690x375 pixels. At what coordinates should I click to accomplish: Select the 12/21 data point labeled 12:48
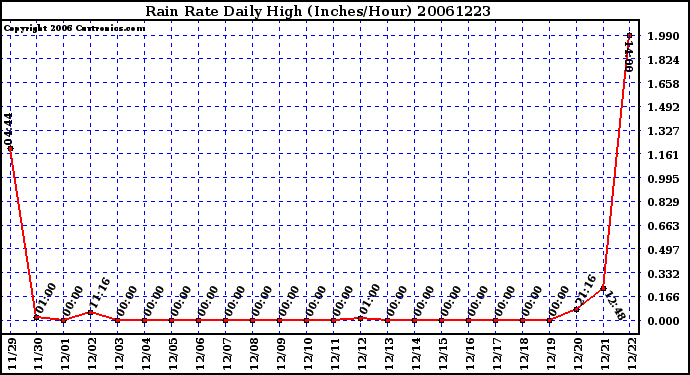[x=603, y=289]
